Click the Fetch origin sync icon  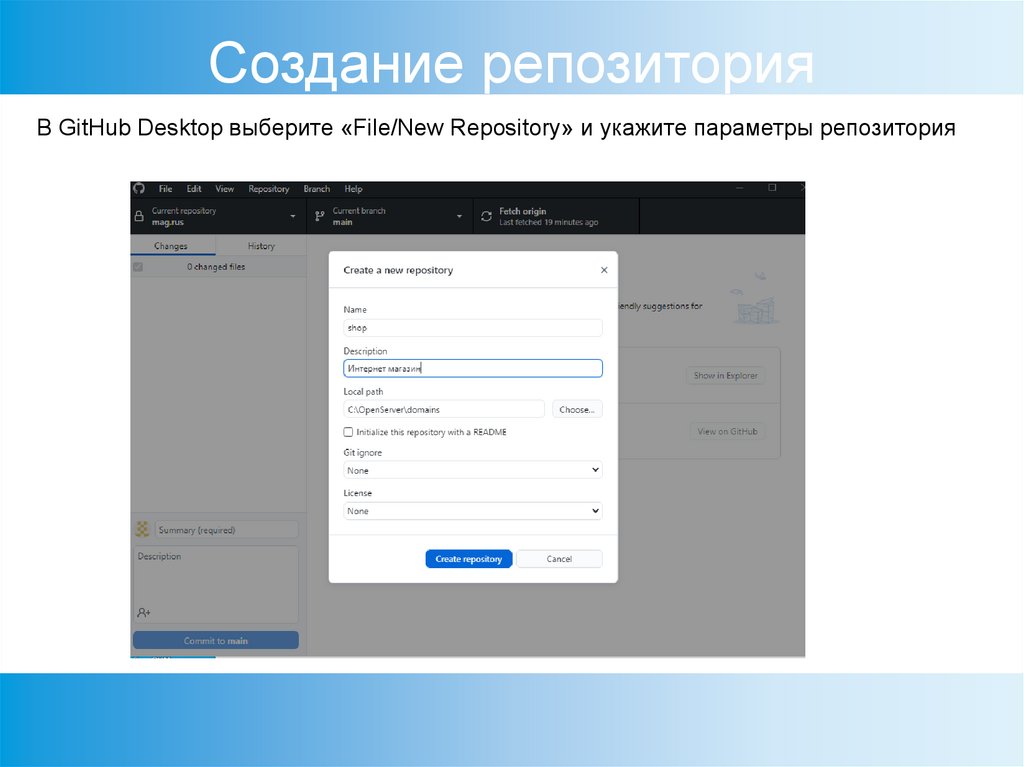pos(486,216)
